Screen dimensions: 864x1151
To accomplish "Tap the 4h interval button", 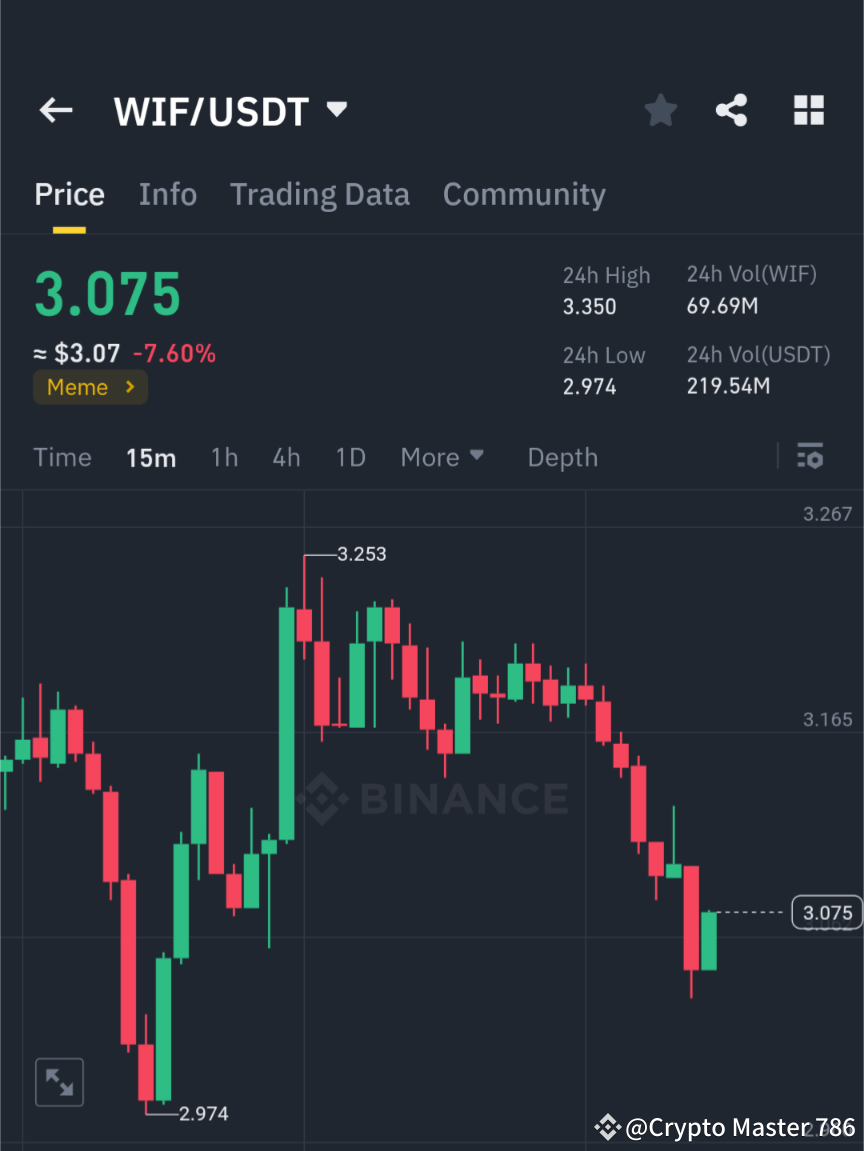I will point(286,457).
